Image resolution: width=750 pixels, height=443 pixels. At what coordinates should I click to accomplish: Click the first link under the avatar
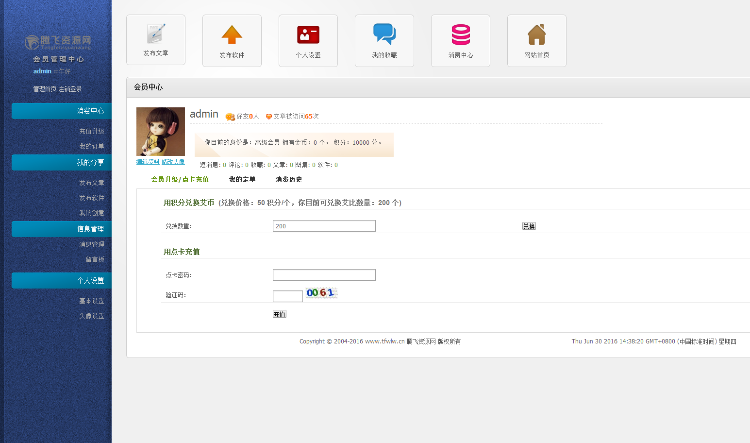[x=147, y=162]
